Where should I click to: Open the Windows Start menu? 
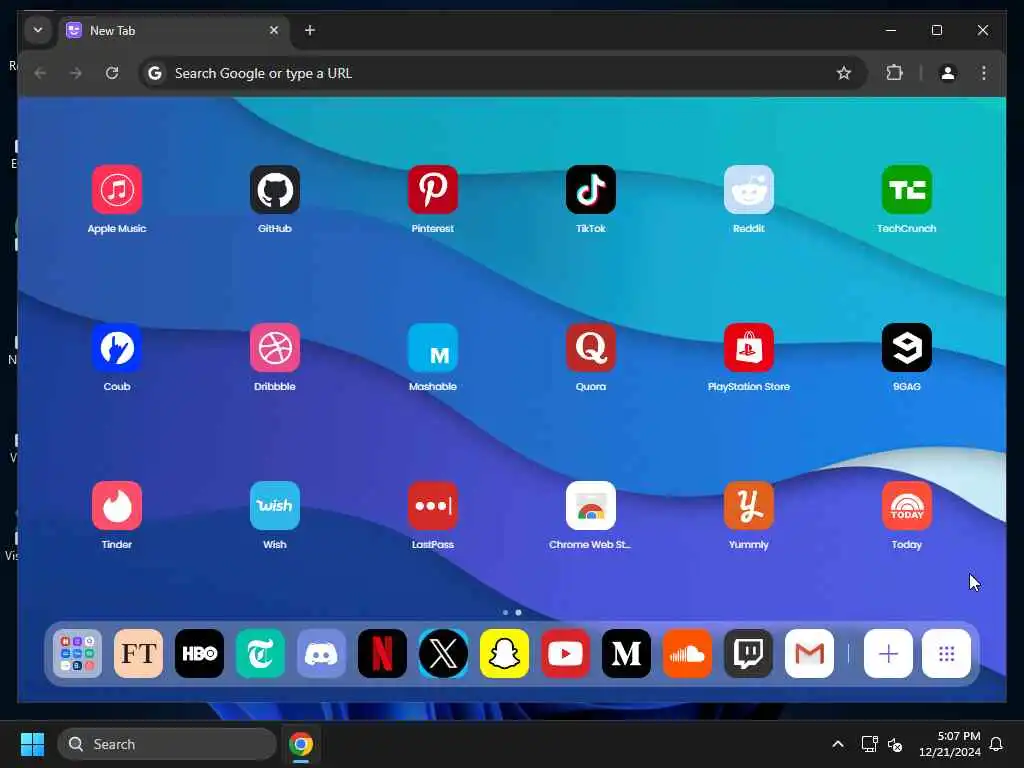[x=32, y=744]
